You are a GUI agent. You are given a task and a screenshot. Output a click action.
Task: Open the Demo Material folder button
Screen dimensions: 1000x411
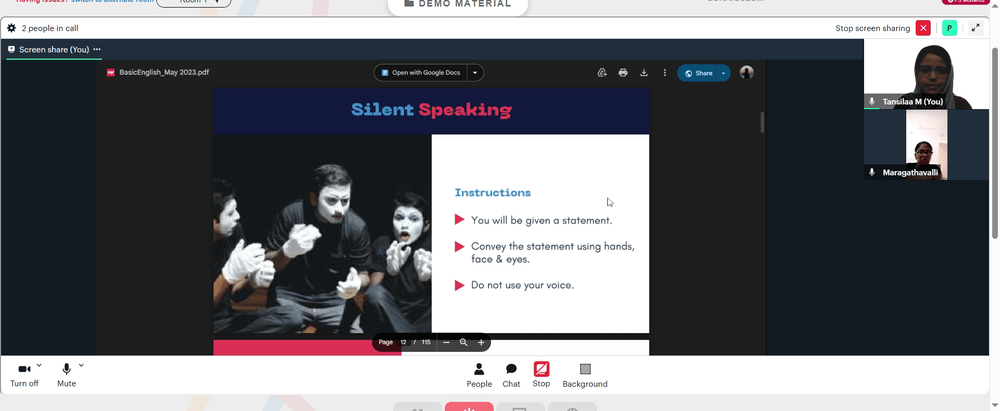(x=458, y=5)
